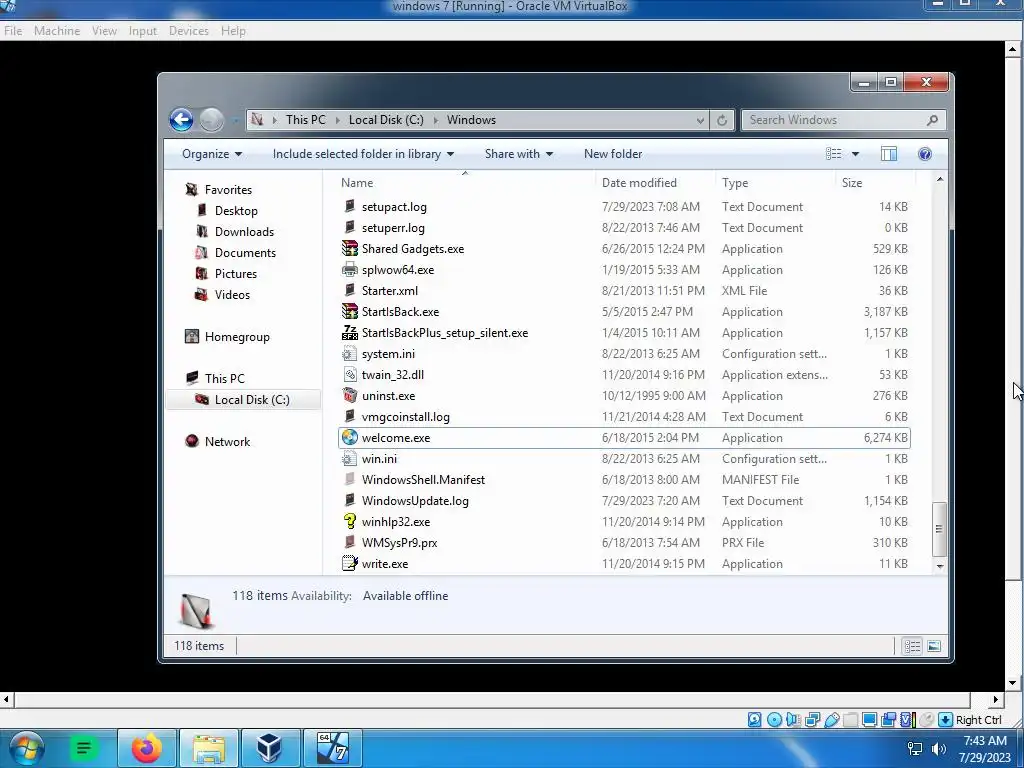Image resolution: width=1024 pixels, height=768 pixels.
Task: Select the welcome.exe disc icon
Action: (x=350, y=438)
